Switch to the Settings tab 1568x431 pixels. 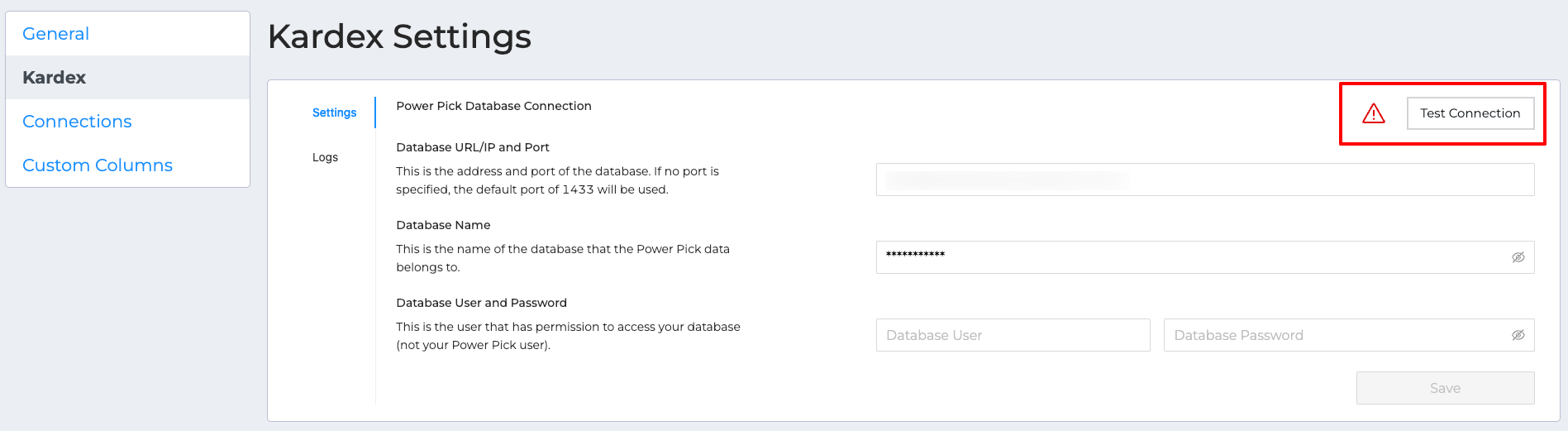tap(334, 113)
